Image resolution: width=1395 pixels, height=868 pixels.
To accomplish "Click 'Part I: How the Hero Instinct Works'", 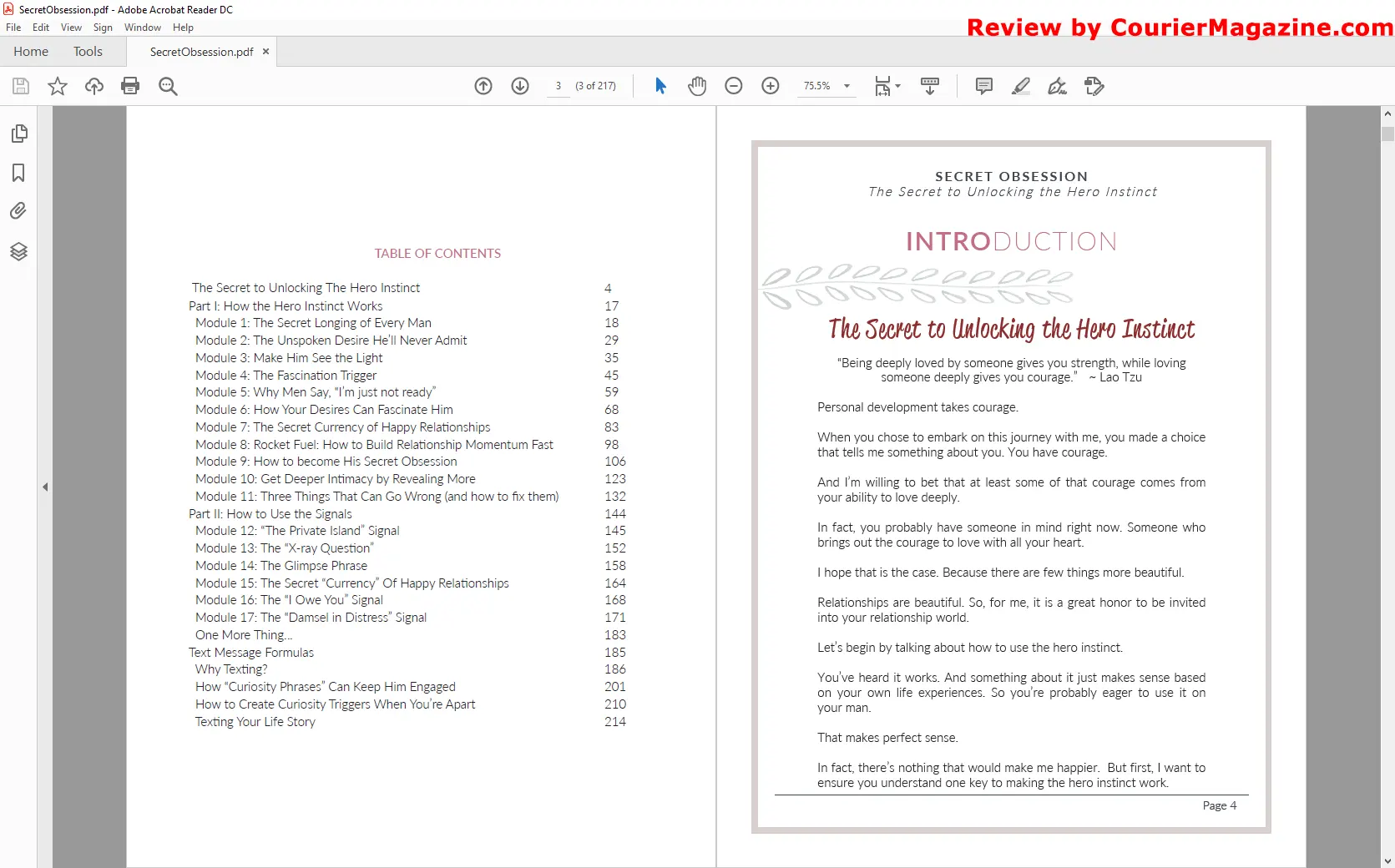I will [286, 306].
